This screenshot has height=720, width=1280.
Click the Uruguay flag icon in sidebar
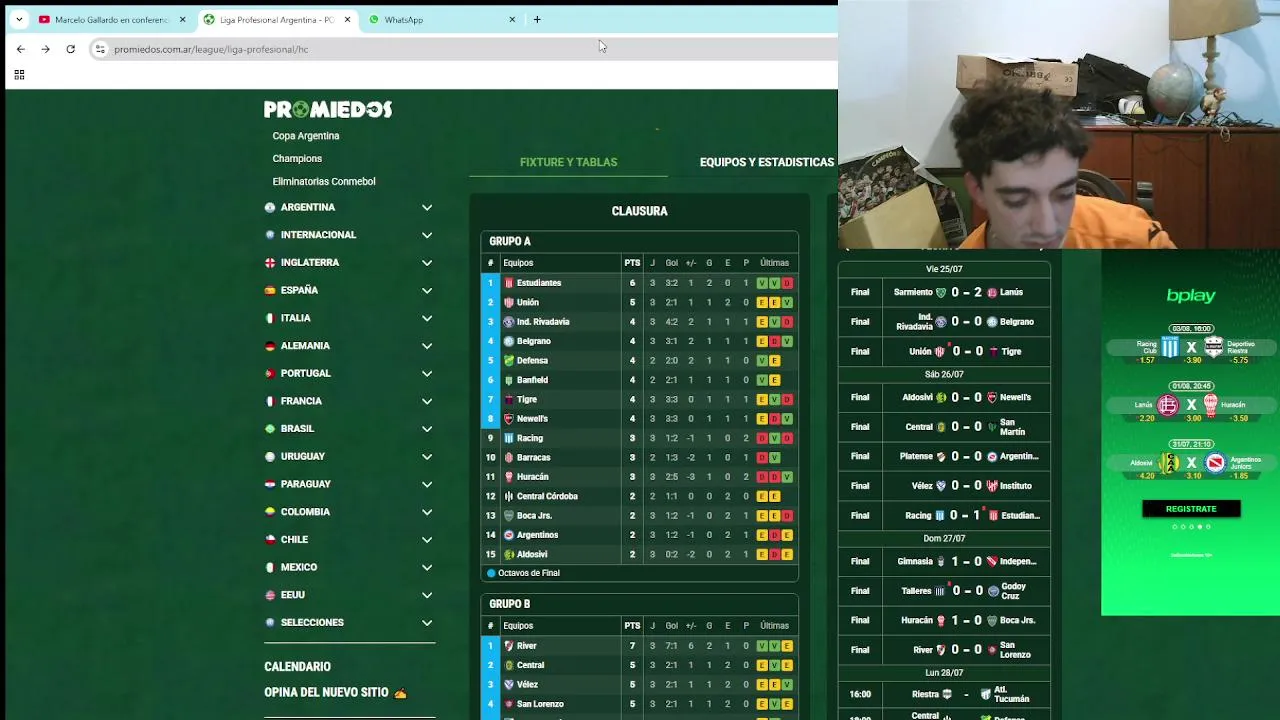point(269,456)
